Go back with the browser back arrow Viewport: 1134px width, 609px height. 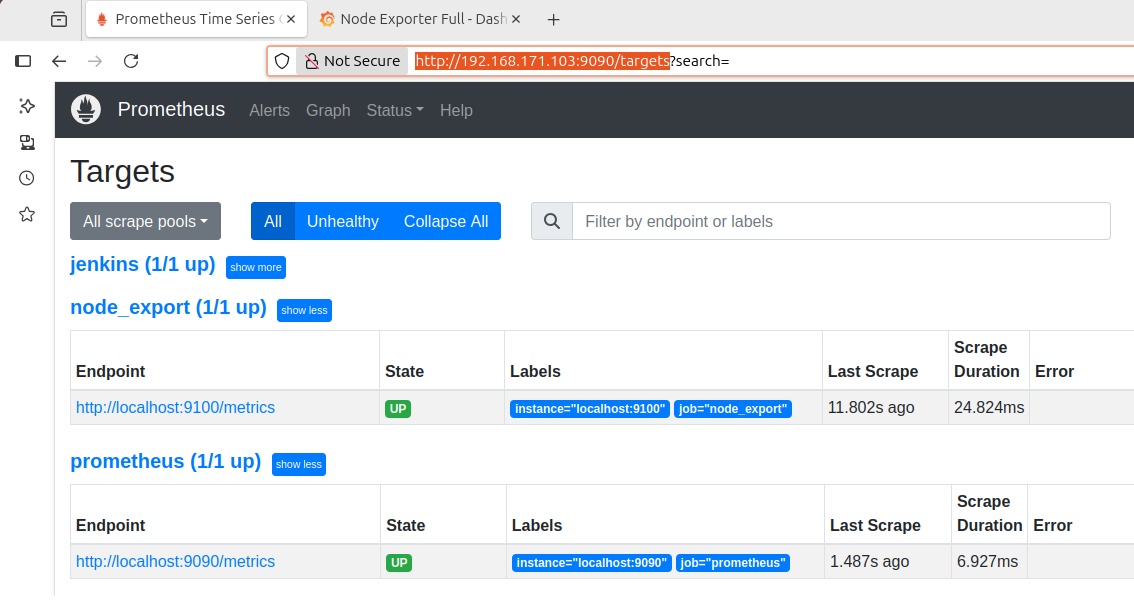tap(59, 61)
